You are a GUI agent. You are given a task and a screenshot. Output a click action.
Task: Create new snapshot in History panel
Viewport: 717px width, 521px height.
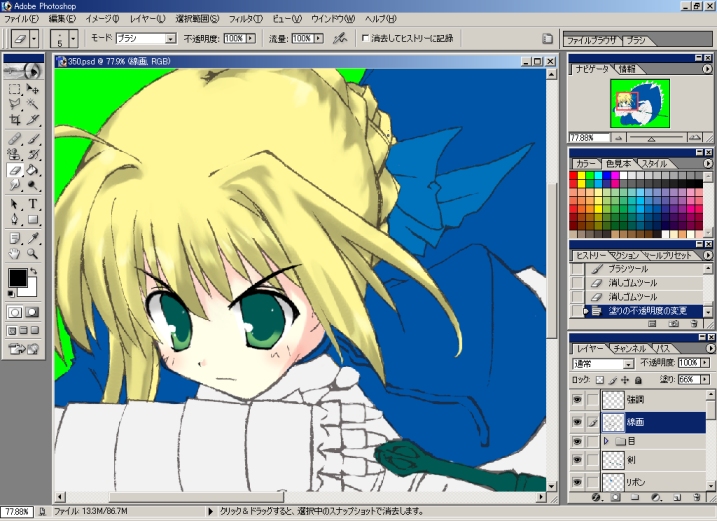673,323
